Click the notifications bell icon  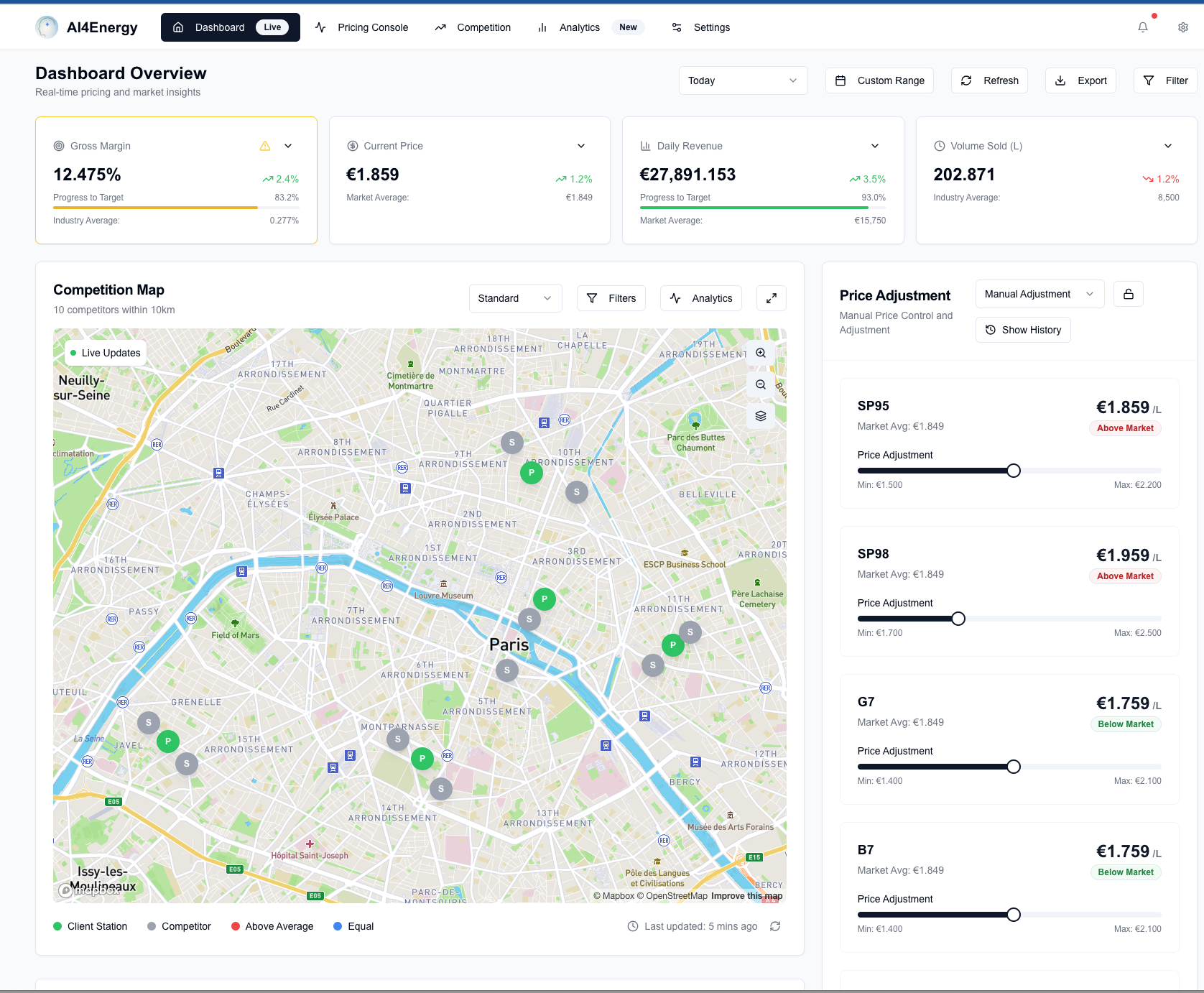coord(1142,27)
